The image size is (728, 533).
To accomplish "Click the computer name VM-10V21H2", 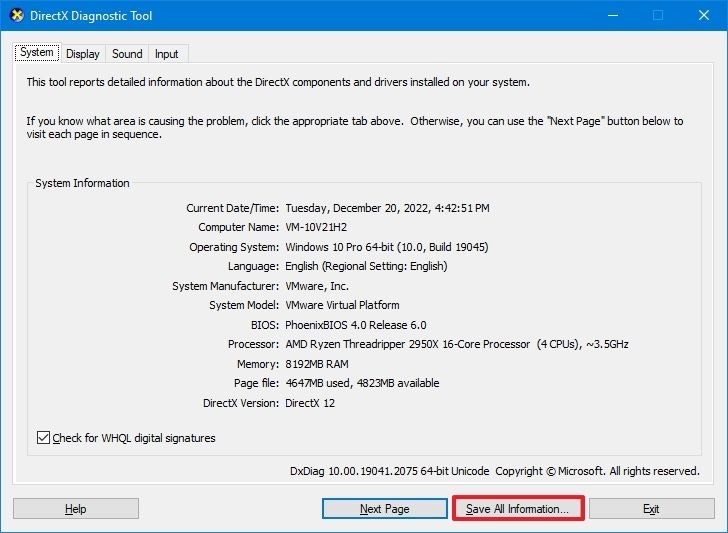I will click(x=323, y=227).
